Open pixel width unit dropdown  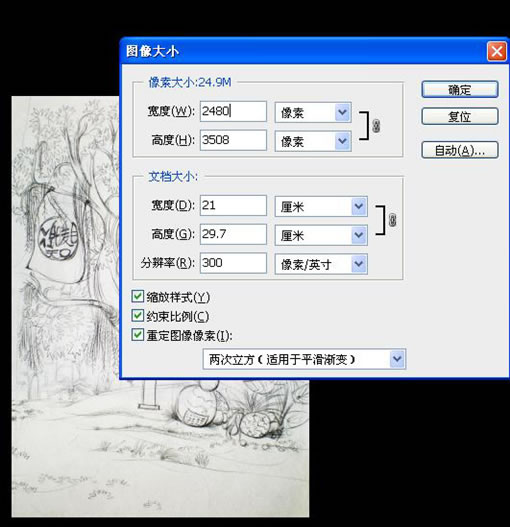(x=313, y=112)
